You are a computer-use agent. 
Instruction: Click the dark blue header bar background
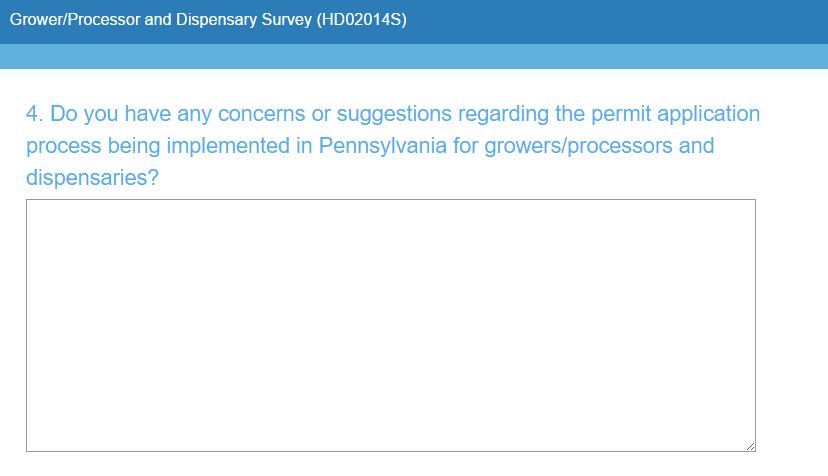(x=620, y=20)
